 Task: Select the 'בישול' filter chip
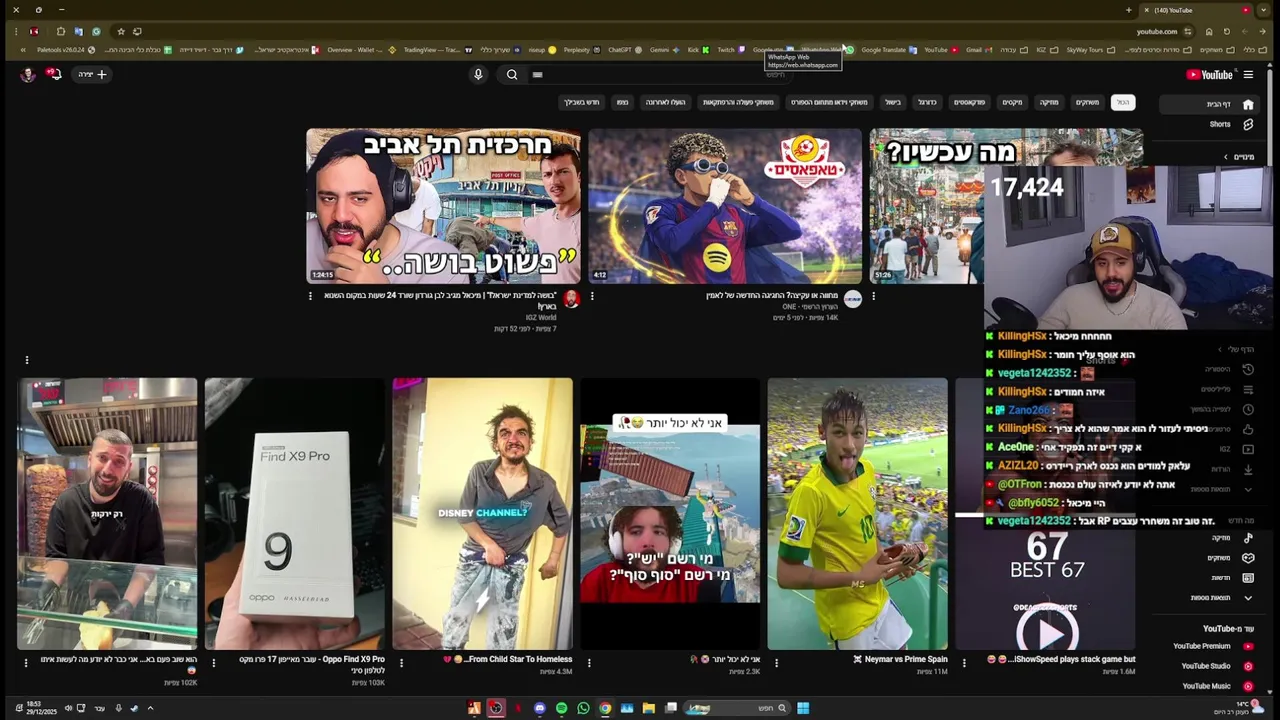[x=893, y=102]
